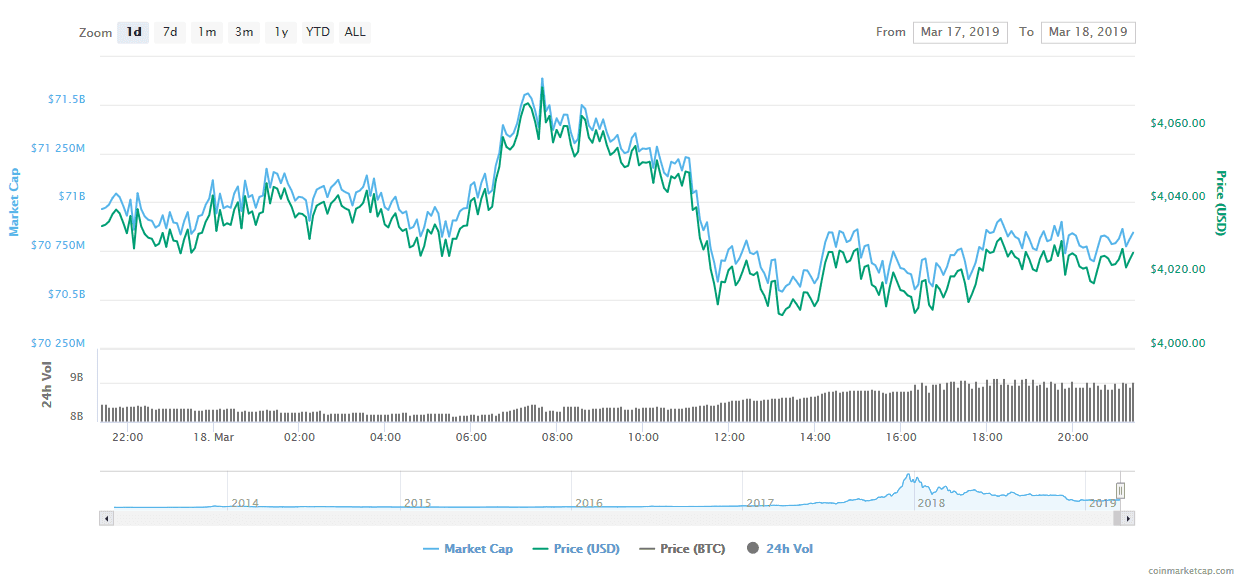Click the scrollbar track below 2015
This screenshot has width=1239, height=575.
coord(417,518)
